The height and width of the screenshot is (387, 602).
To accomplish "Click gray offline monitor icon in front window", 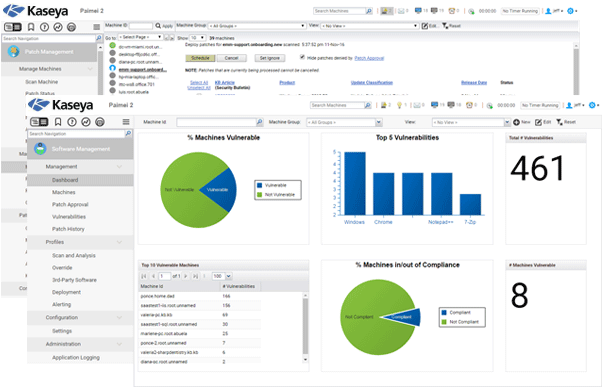I will [x=451, y=105].
